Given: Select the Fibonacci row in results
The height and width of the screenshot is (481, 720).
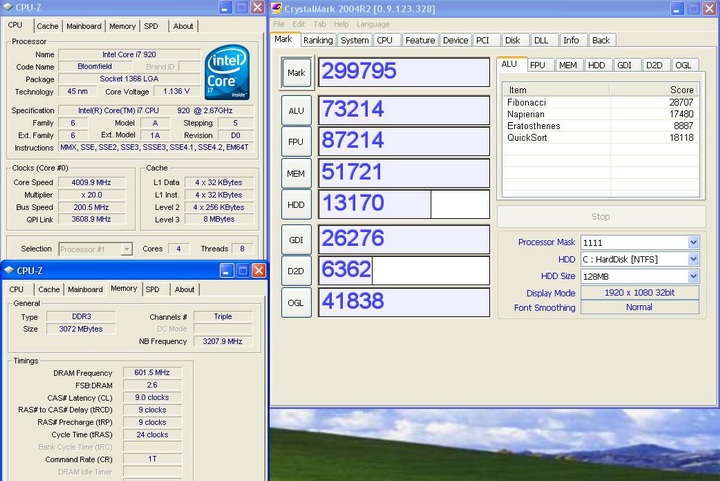Looking at the screenshot, I should (601, 102).
